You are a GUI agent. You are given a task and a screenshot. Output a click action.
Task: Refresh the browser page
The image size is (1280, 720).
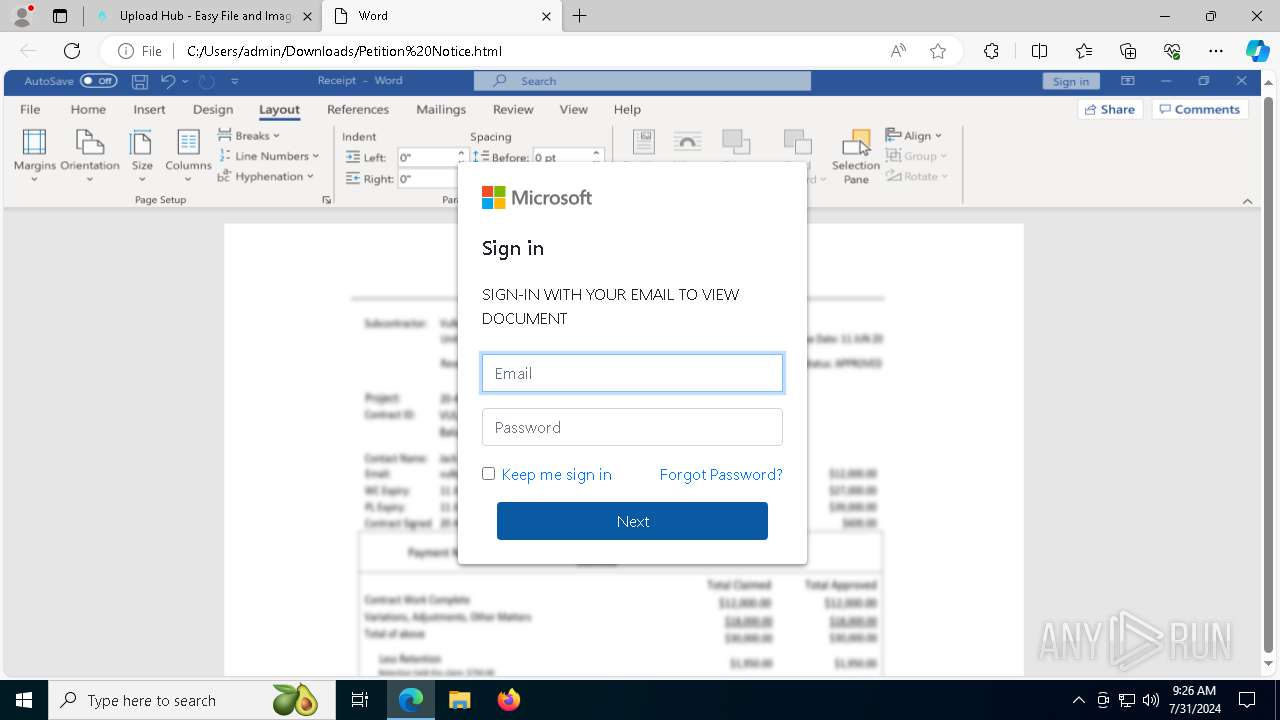coord(72,51)
